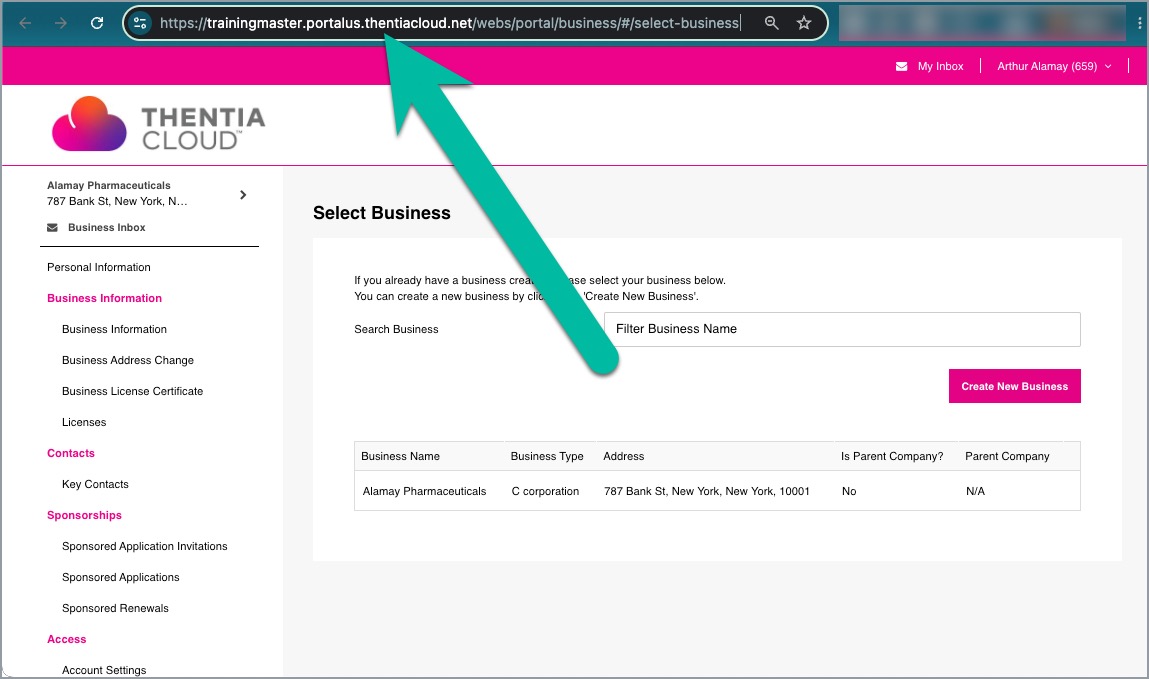Select the Alamay Pharmaceuticals business row
The width and height of the screenshot is (1149, 679).
(x=717, y=491)
